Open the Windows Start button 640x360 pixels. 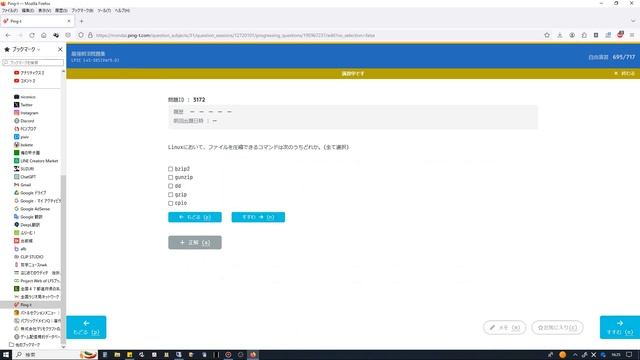[6, 355]
